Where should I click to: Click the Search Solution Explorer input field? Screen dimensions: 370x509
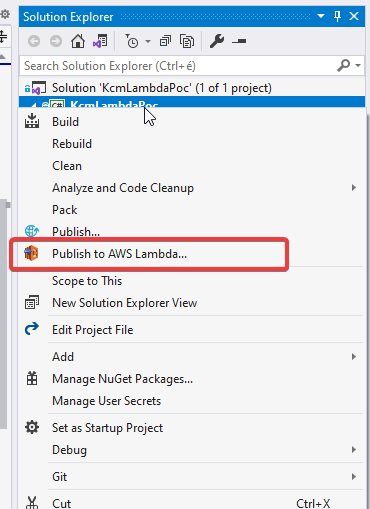[x=178, y=66]
